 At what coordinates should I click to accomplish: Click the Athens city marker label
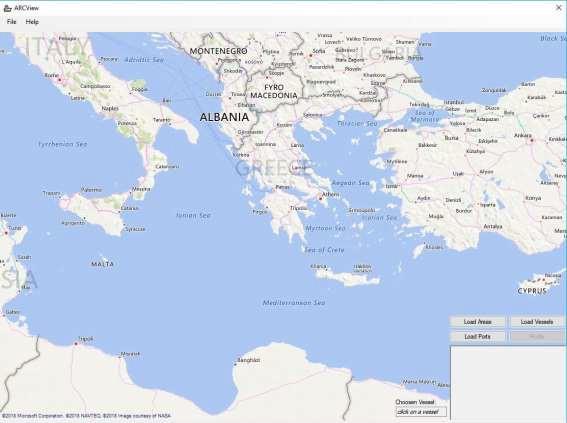point(331,194)
